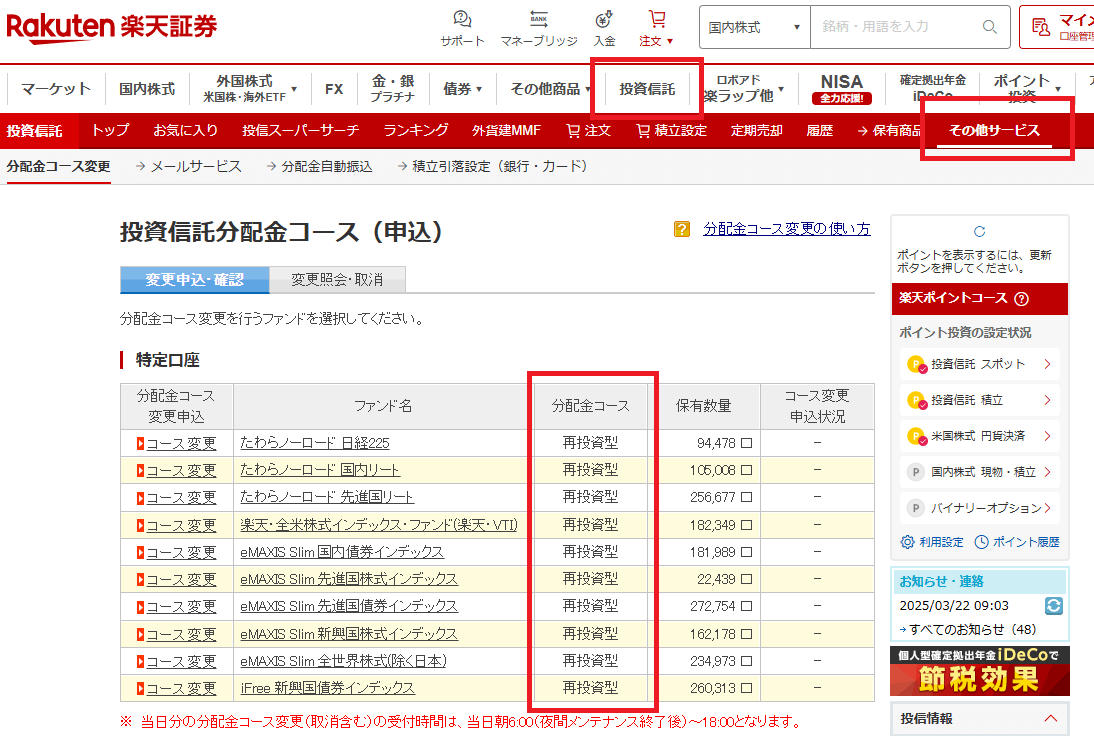
Task: Open the 注文 cart icon in the header
Action: pyautogui.click(x=657, y=19)
